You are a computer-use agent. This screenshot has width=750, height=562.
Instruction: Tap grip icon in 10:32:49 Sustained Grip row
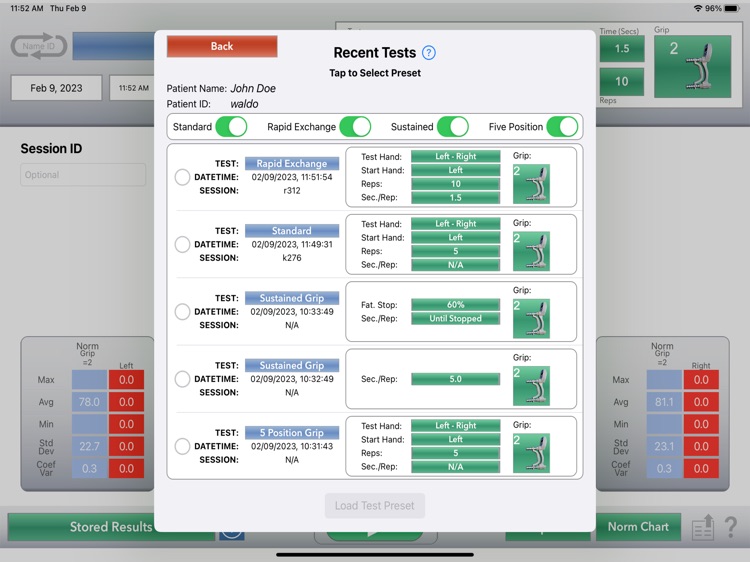tap(531, 386)
